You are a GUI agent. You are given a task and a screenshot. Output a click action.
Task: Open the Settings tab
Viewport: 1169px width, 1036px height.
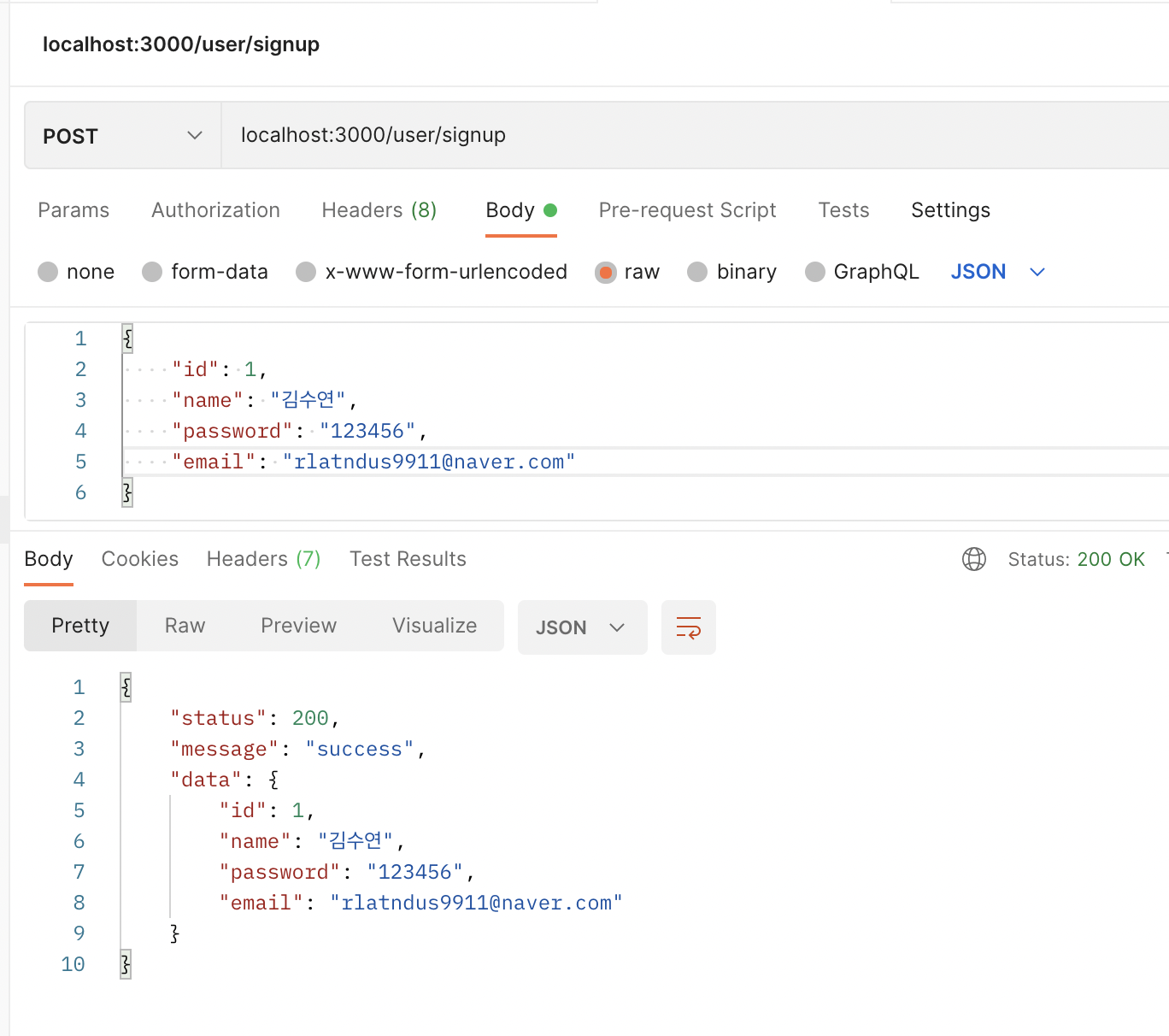coord(950,210)
